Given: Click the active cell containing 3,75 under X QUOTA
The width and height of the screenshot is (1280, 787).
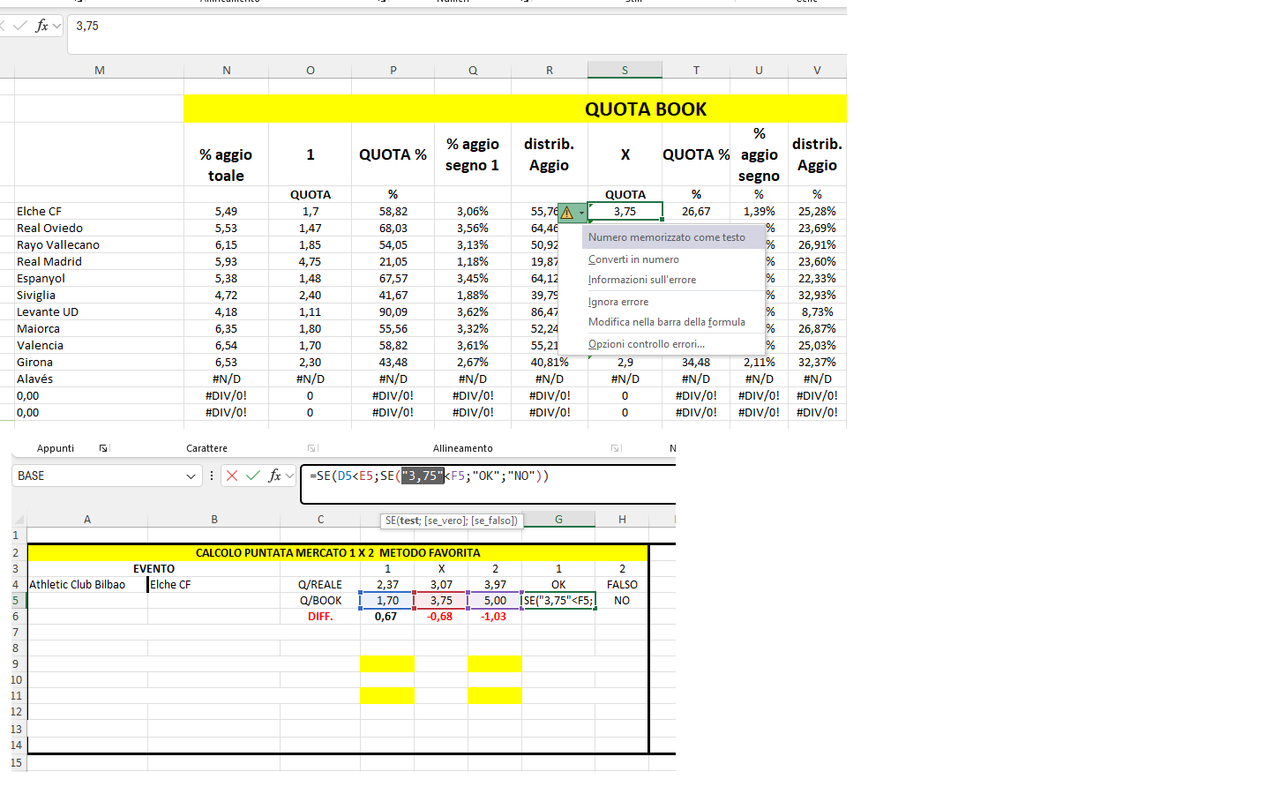Looking at the screenshot, I should pyautogui.click(x=625, y=212).
